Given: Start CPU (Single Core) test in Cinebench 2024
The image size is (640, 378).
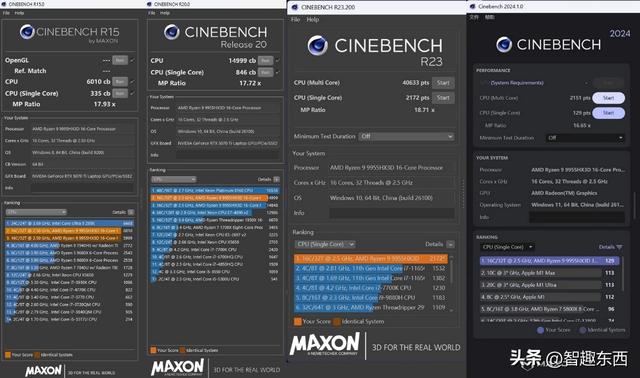Looking at the screenshot, I should 608,113.
